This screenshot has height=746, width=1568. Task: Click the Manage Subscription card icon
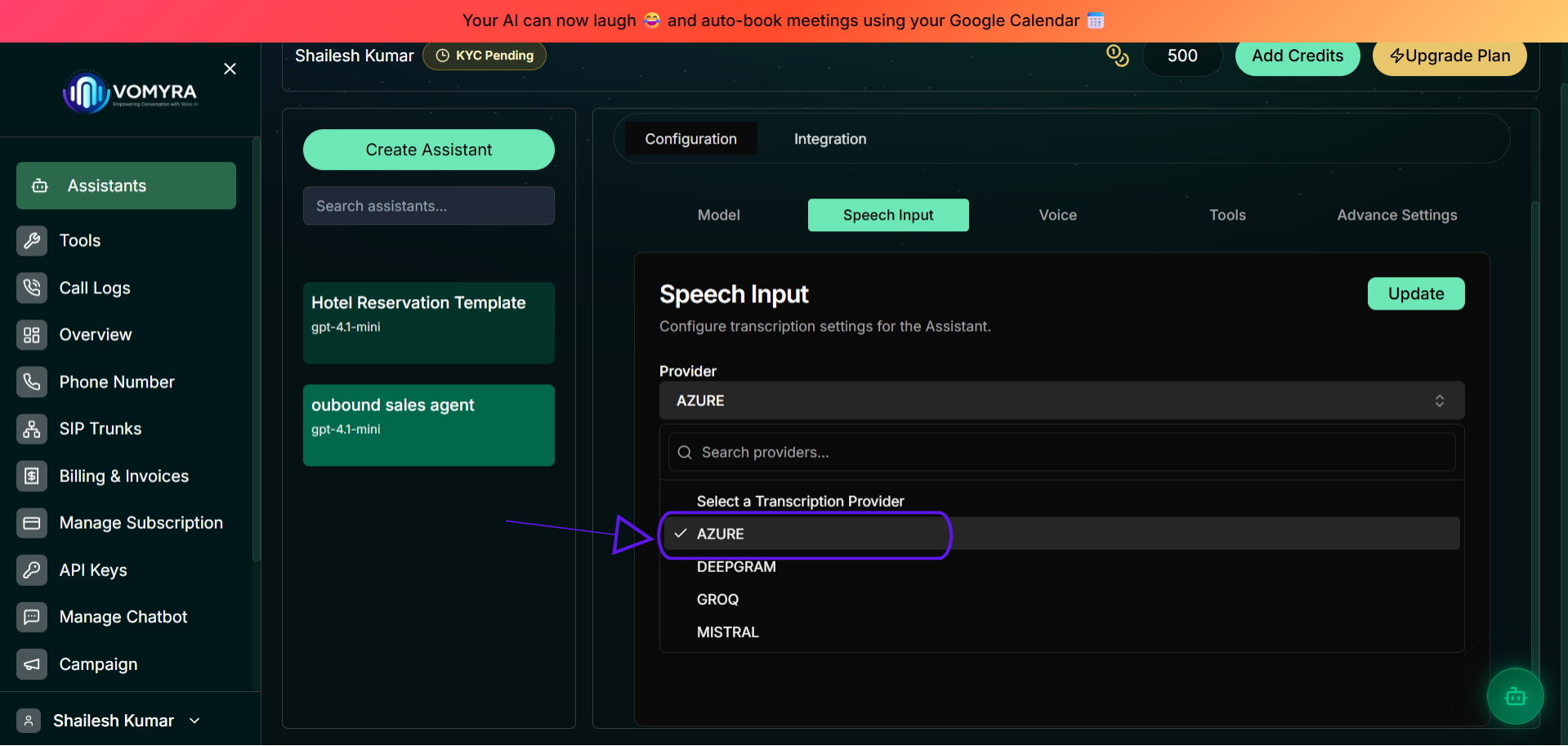(x=32, y=523)
